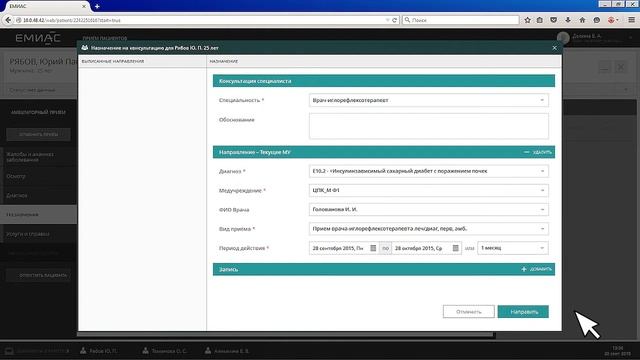Screen dimensions: 640x360
Task: Click the Pocket shield icon in the toolbar
Action: point(553,20)
